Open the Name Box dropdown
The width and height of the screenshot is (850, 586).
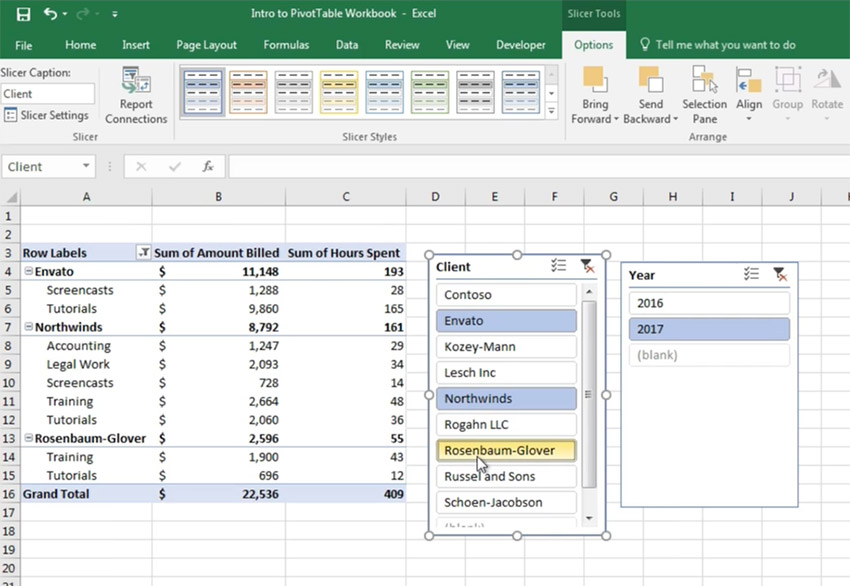(86, 166)
